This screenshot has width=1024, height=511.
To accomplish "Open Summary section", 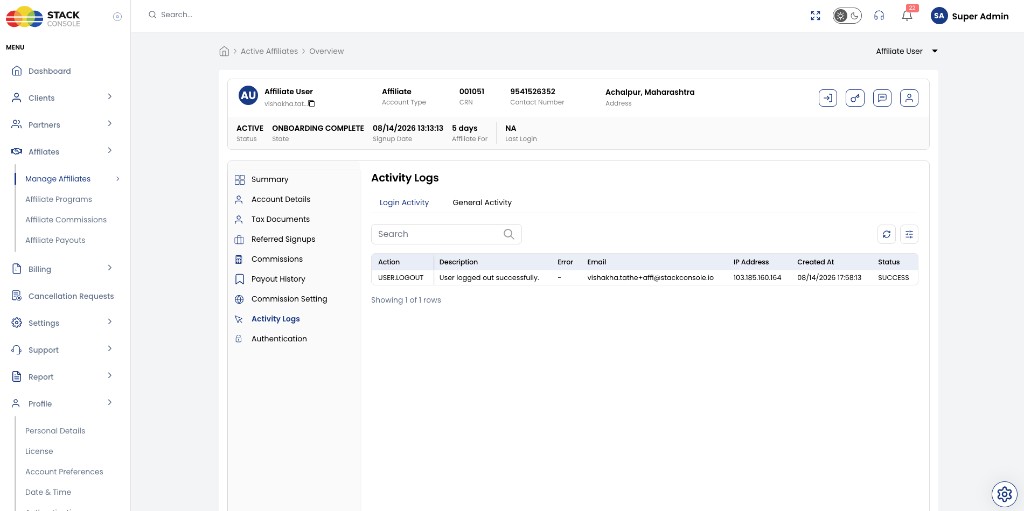I will [261, 179].
